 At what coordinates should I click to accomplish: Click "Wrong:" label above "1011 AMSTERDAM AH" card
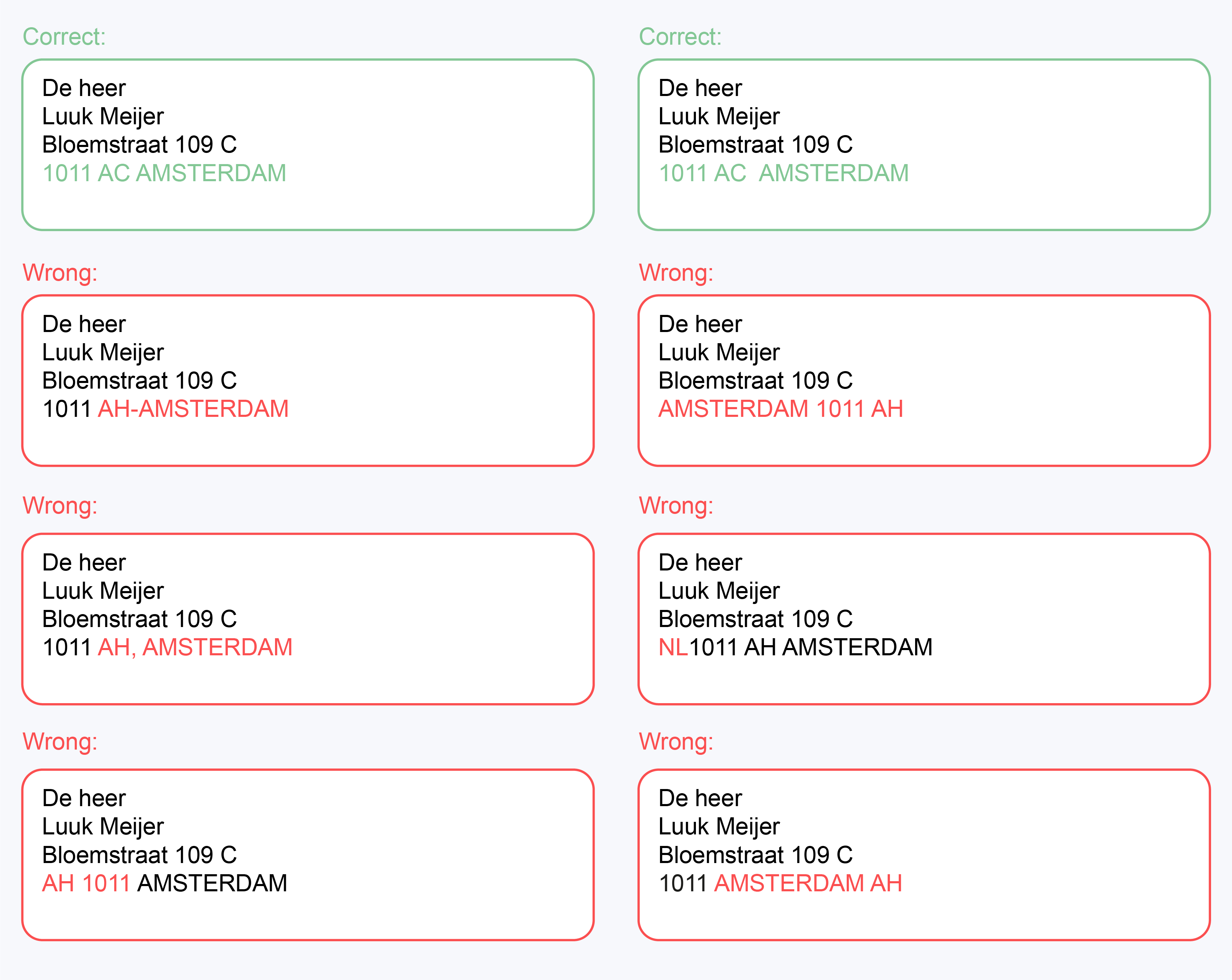coord(676,742)
